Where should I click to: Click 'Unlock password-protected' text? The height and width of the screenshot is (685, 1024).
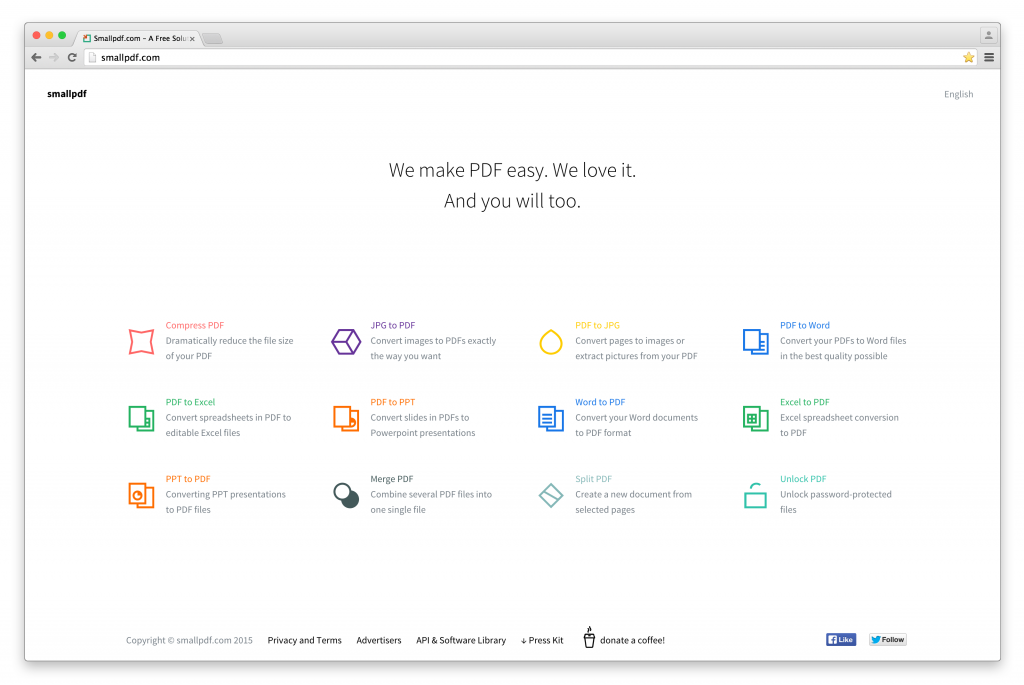click(836, 494)
